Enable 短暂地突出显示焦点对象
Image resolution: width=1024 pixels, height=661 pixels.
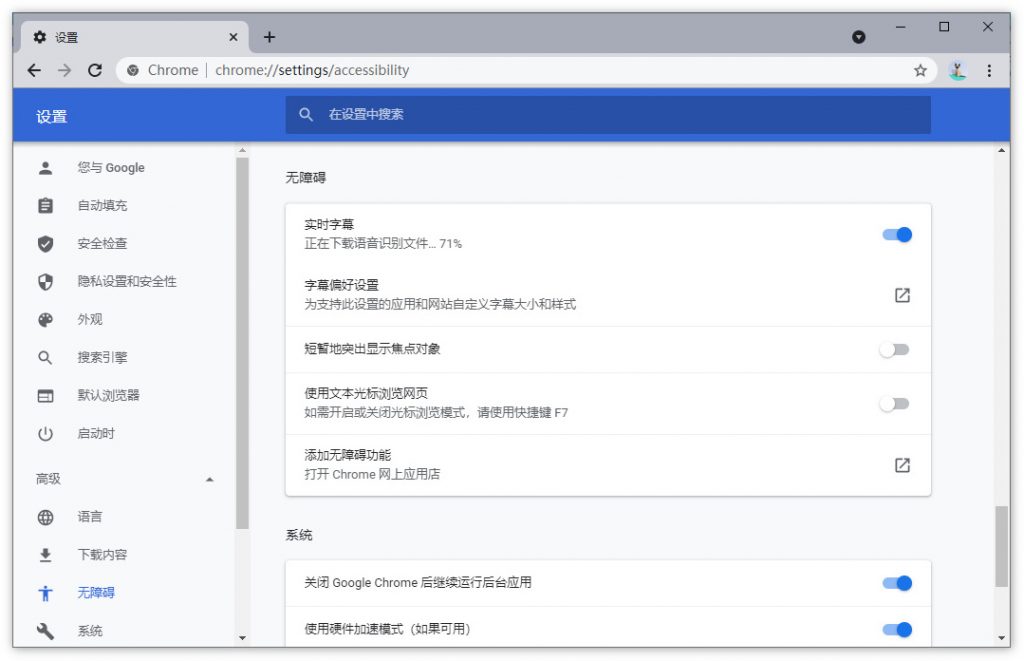click(894, 349)
